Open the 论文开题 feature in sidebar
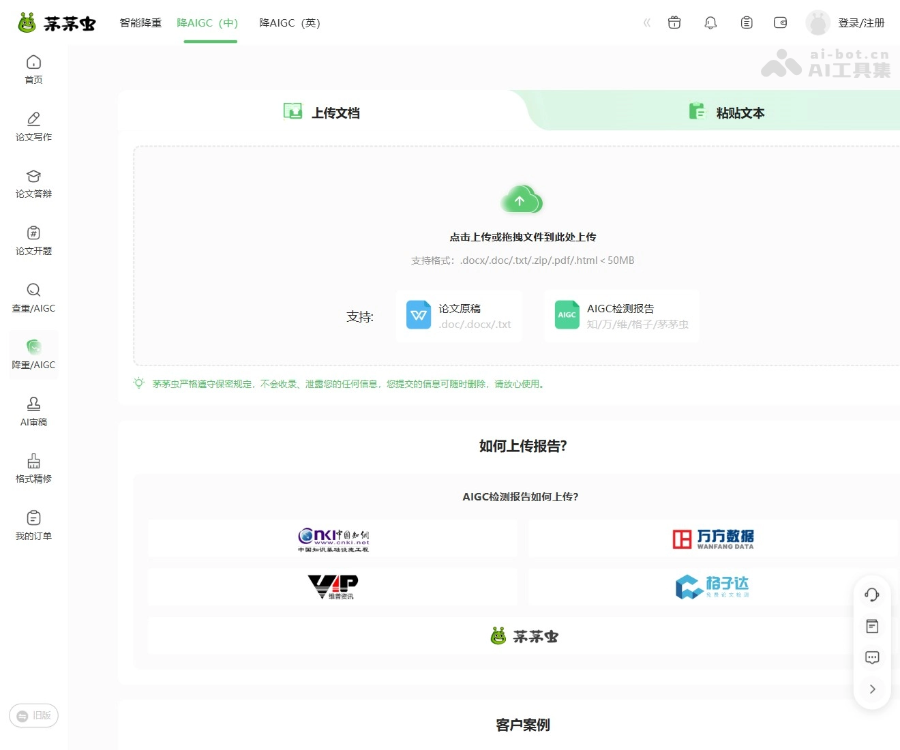 (x=33, y=241)
